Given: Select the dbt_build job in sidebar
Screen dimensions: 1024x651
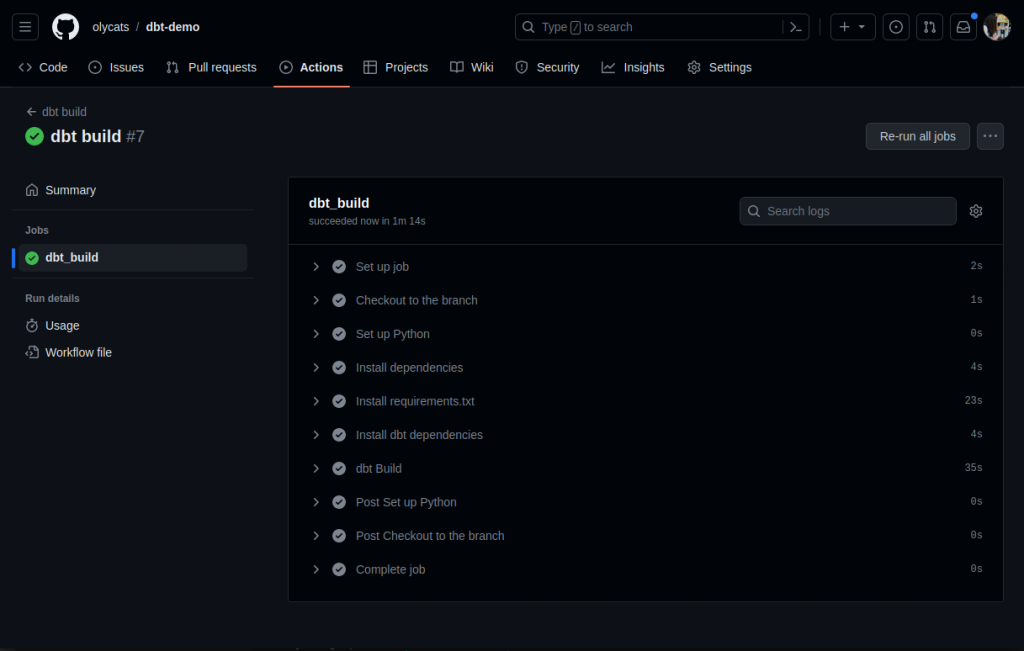Looking at the screenshot, I should click(133, 257).
